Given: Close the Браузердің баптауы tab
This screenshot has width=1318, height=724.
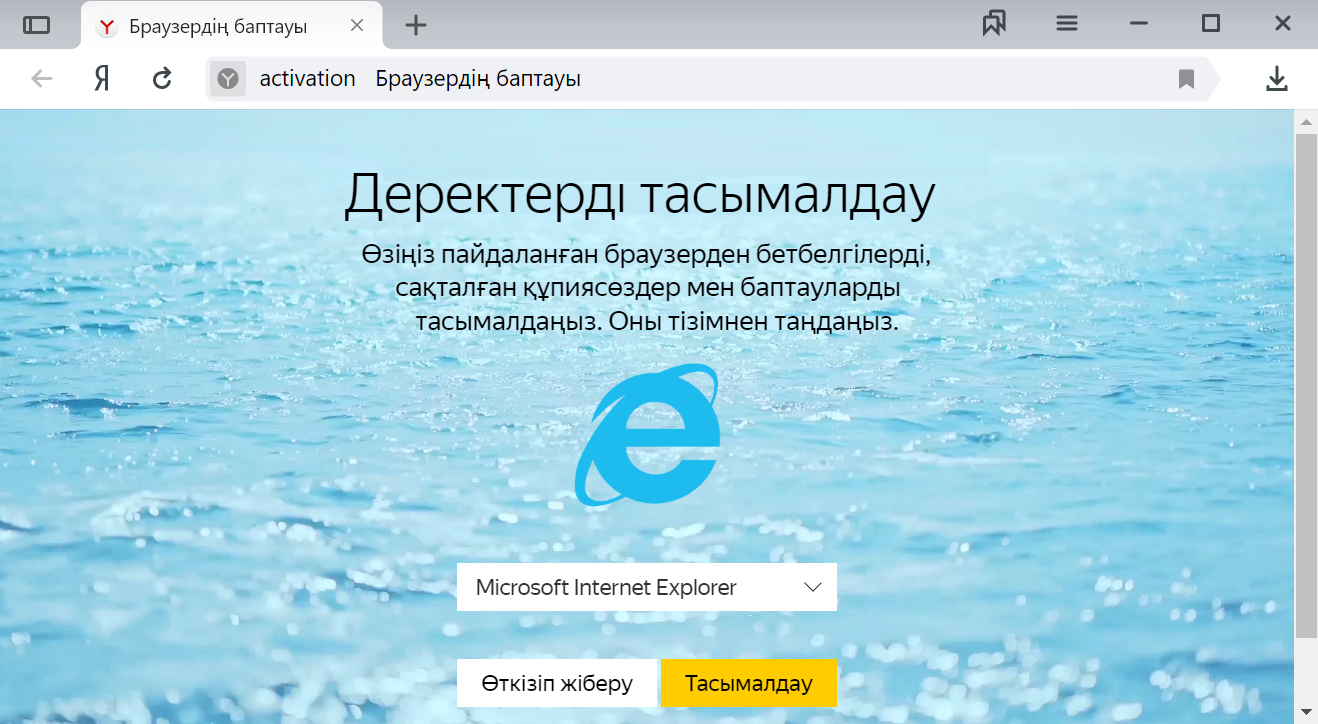Looking at the screenshot, I should click(x=357, y=25).
